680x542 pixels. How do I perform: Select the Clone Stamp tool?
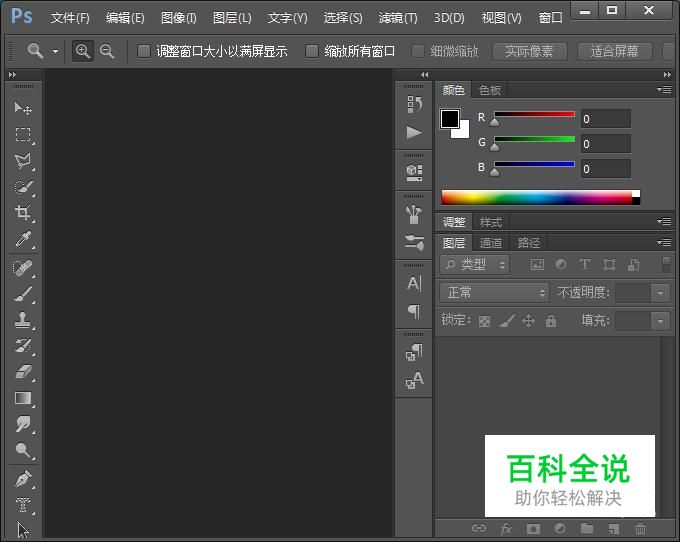(22, 320)
